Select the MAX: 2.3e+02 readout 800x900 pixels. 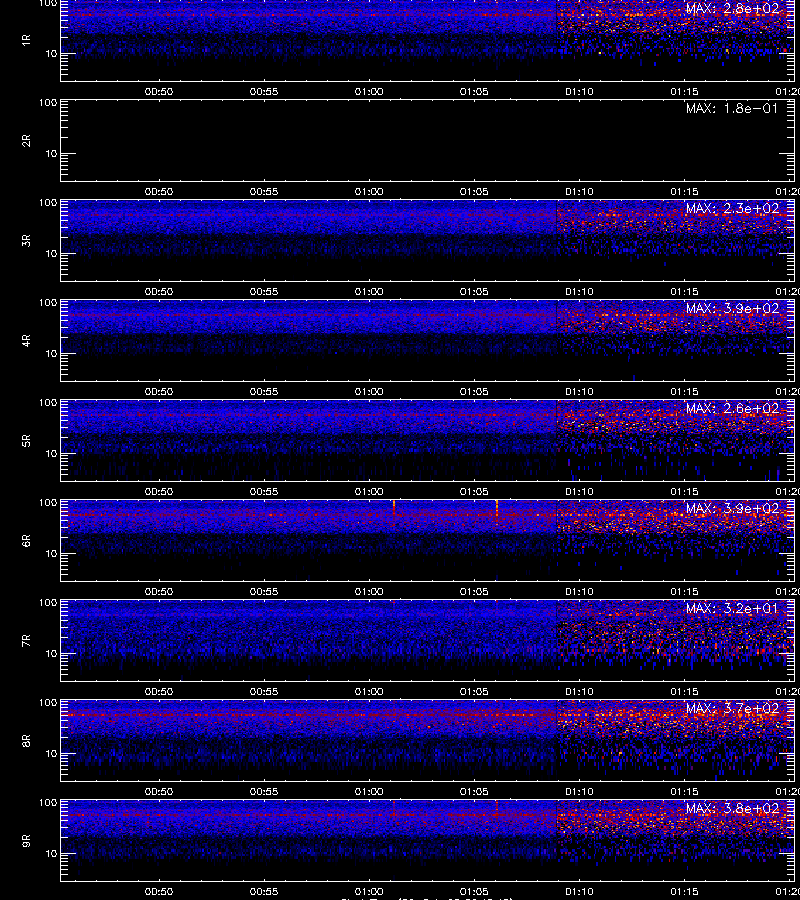pos(732,208)
